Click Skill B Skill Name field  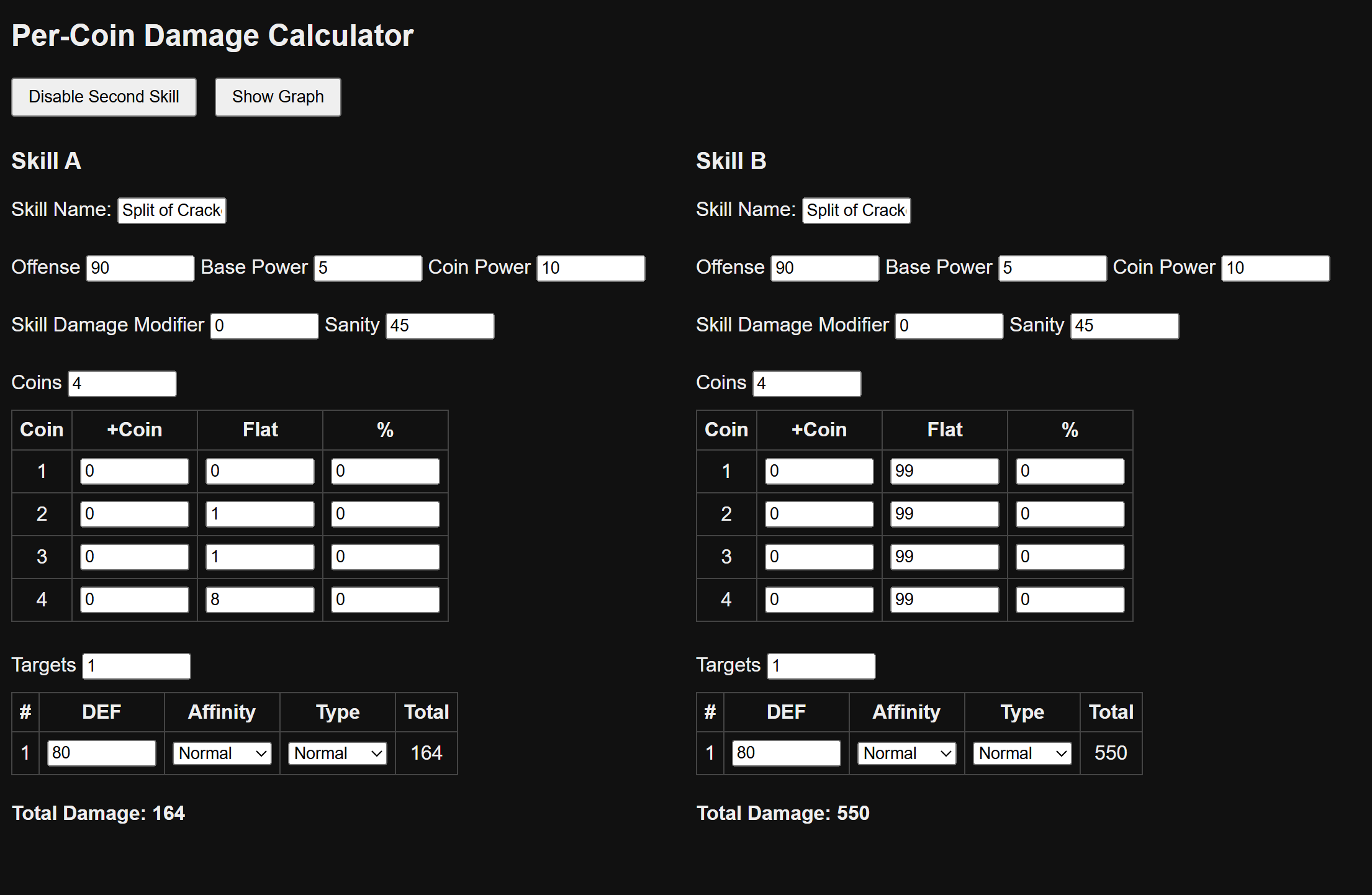tap(856, 210)
